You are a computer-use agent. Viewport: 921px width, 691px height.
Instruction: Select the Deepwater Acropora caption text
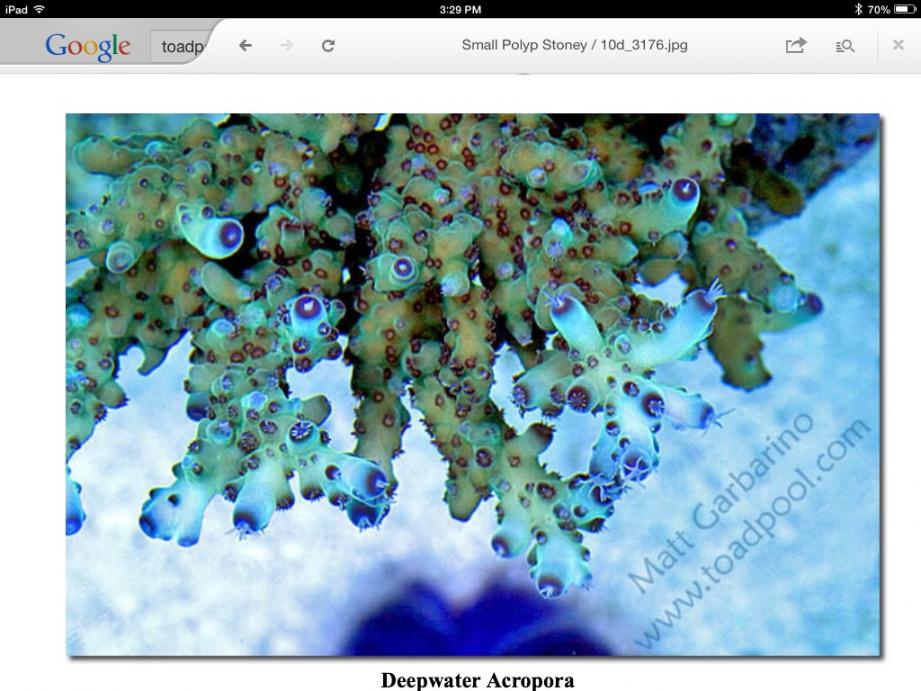click(478, 680)
